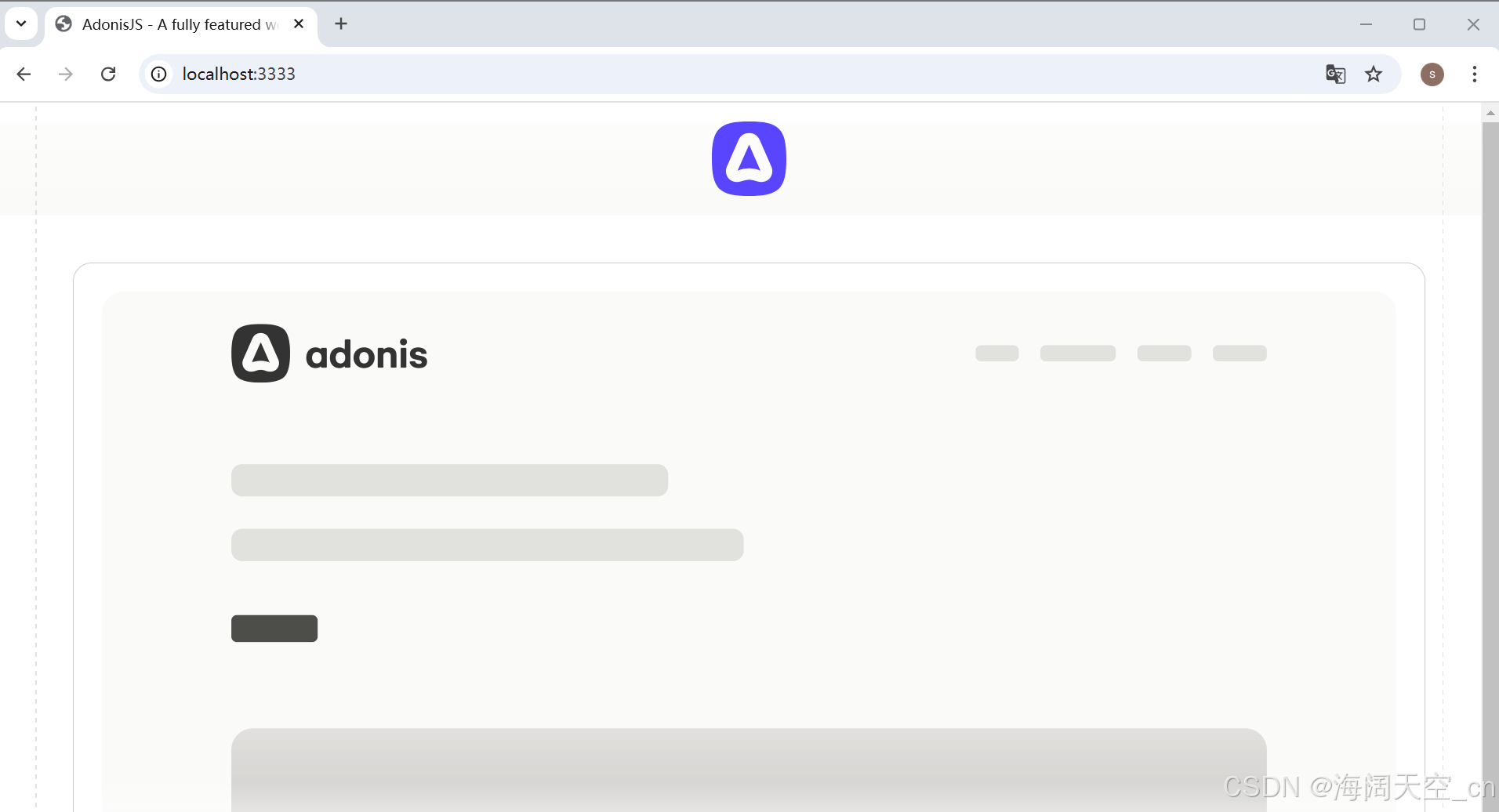
Task: Bookmark this page with the star icon
Action: 1374,74
